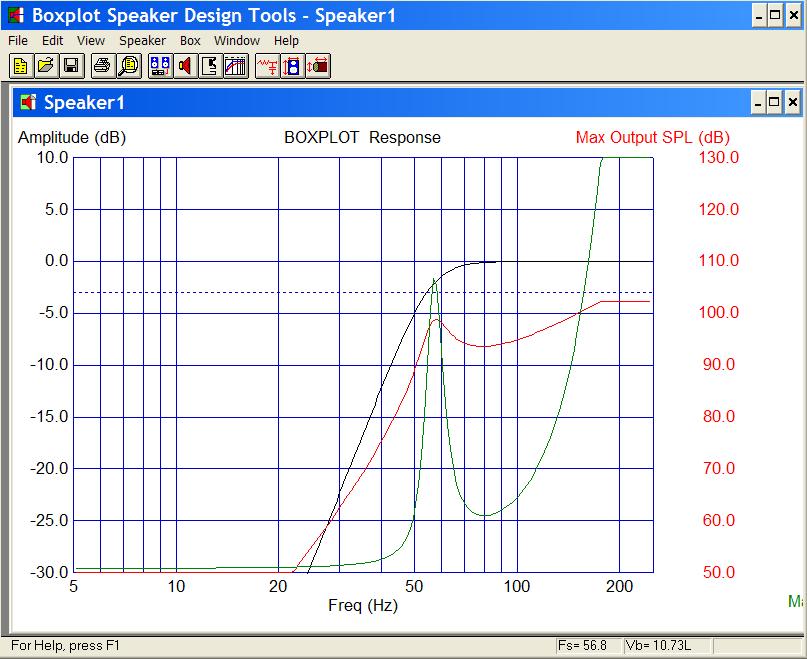Open the Window menu
Image resolution: width=807 pixels, height=659 pixels.
pyautogui.click(x=237, y=40)
